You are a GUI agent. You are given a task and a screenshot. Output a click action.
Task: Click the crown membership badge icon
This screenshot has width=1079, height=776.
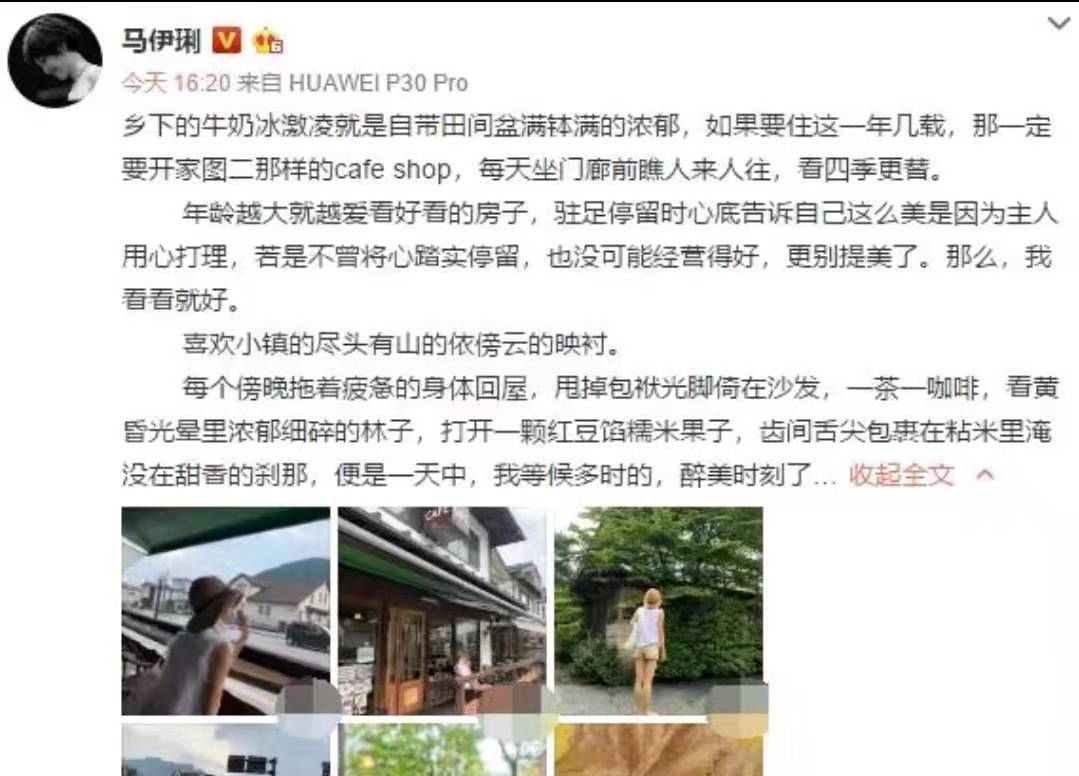click(x=268, y=41)
